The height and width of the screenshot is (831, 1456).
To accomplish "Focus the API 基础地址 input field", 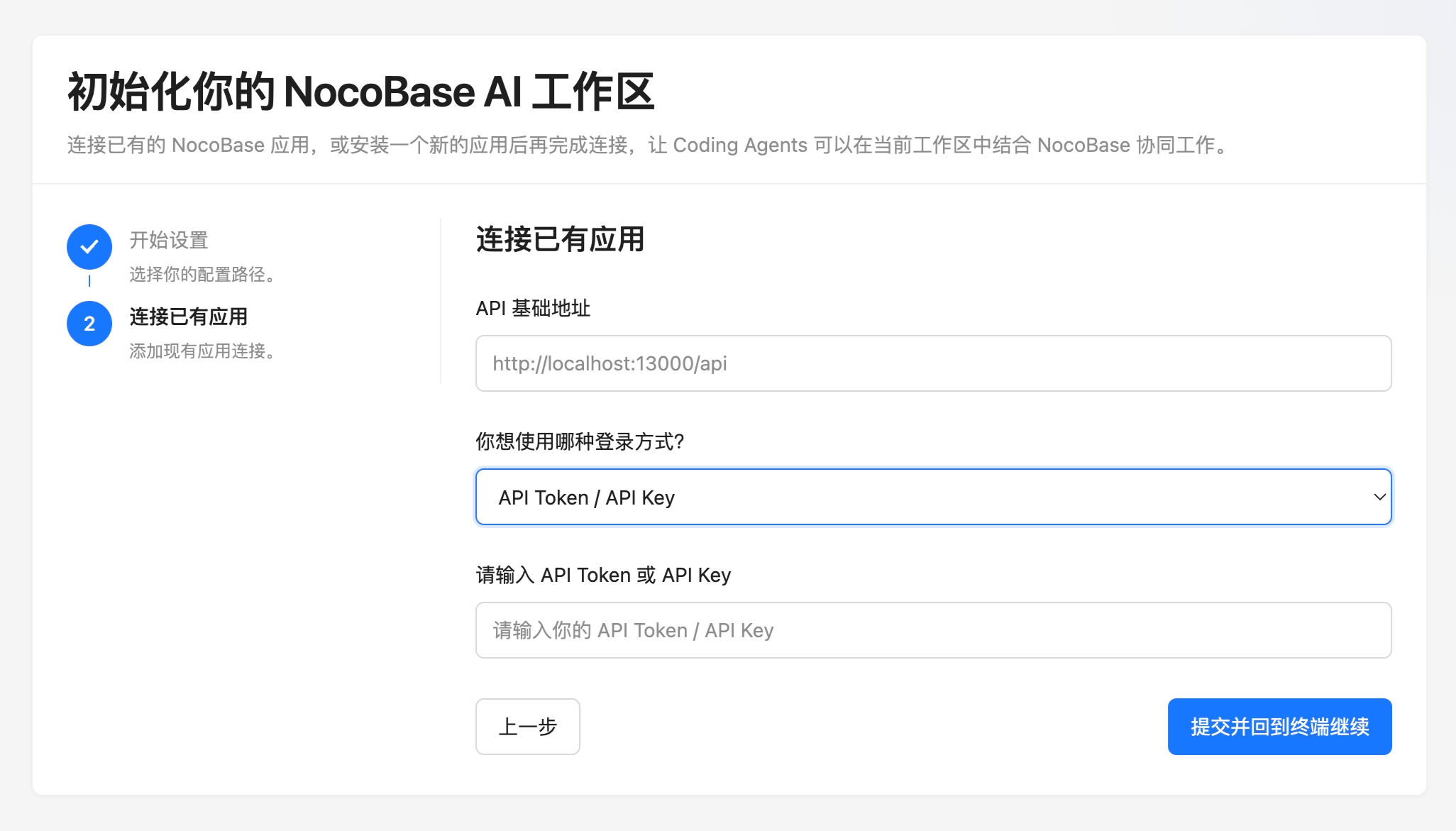I will pos(932,363).
